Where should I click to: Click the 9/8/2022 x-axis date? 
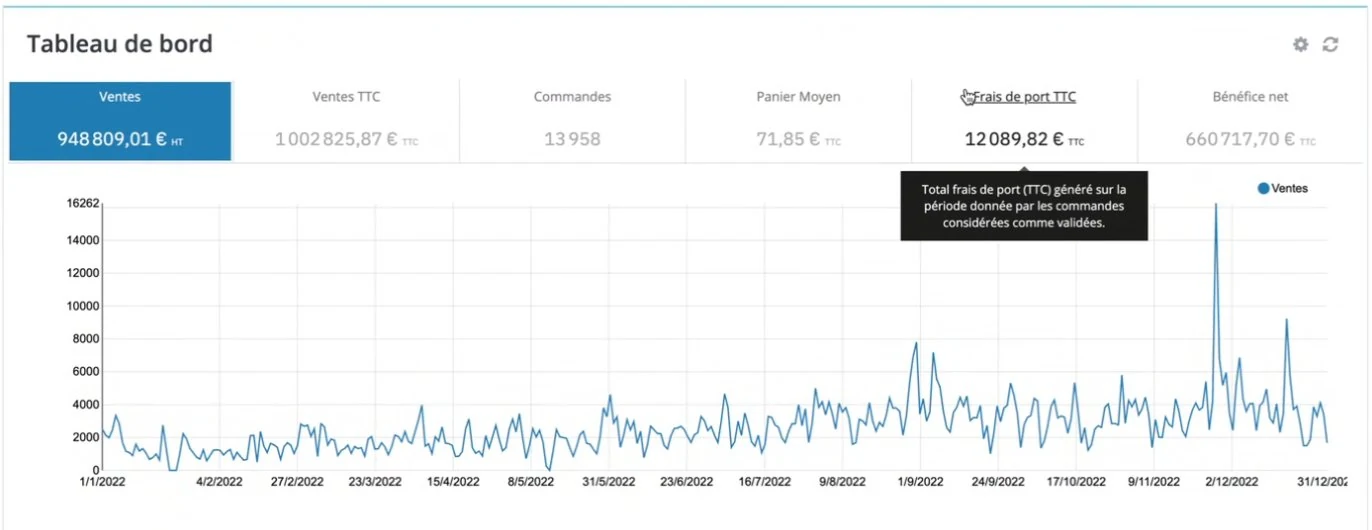[842, 481]
